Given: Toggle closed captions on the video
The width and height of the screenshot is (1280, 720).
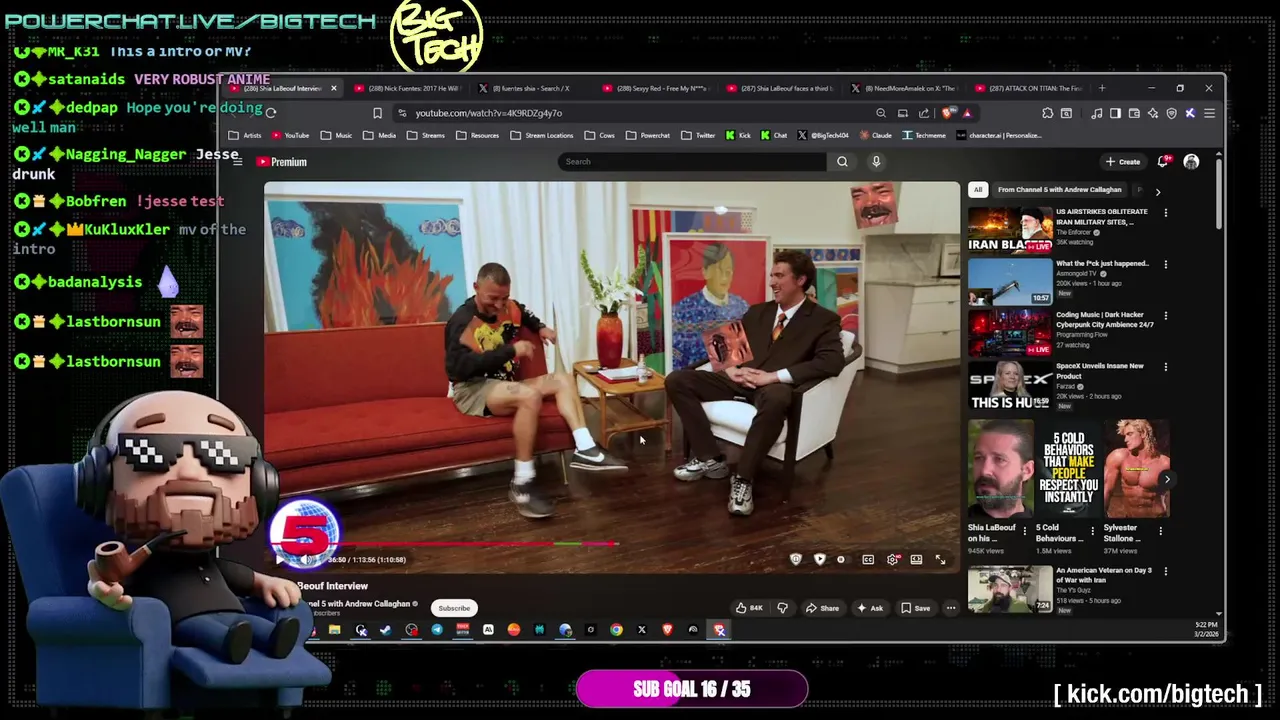Looking at the screenshot, I should [868, 560].
